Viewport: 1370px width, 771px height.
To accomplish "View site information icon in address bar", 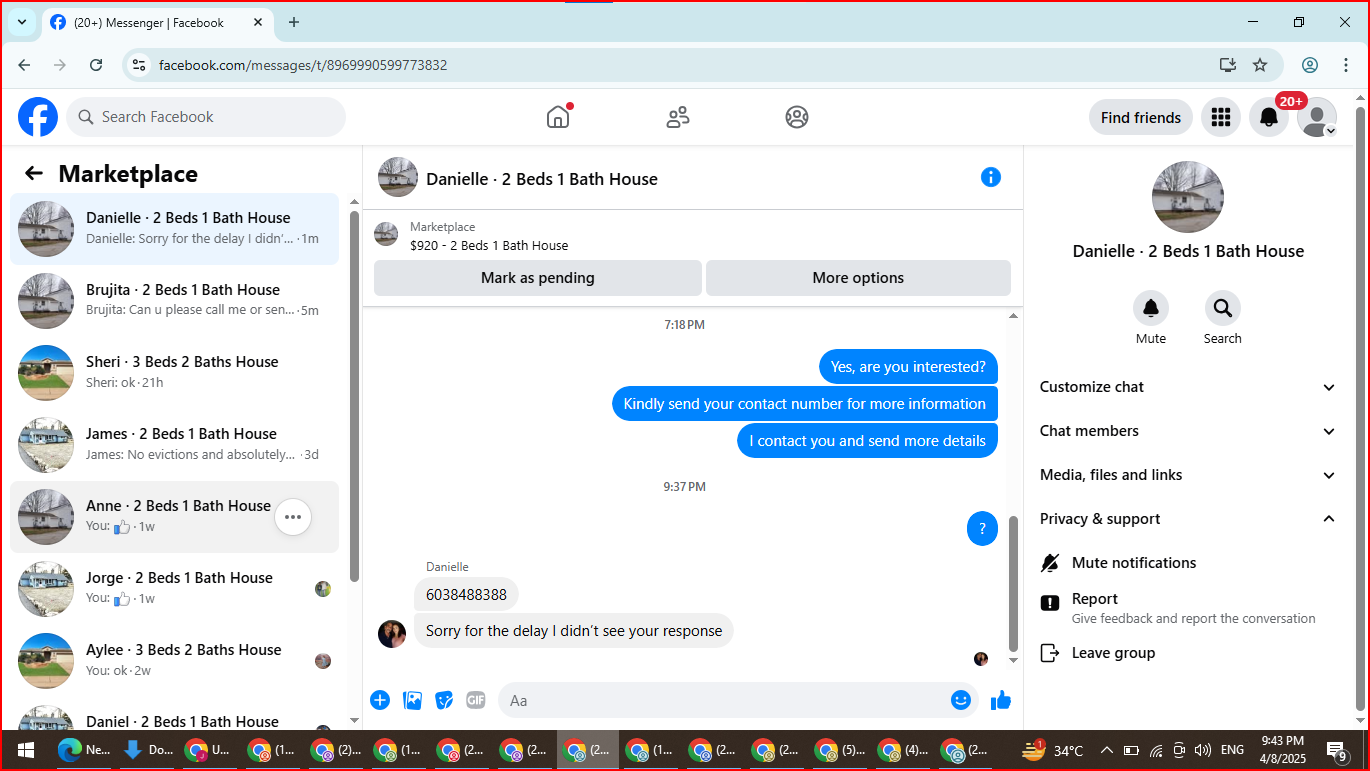I will (139, 65).
